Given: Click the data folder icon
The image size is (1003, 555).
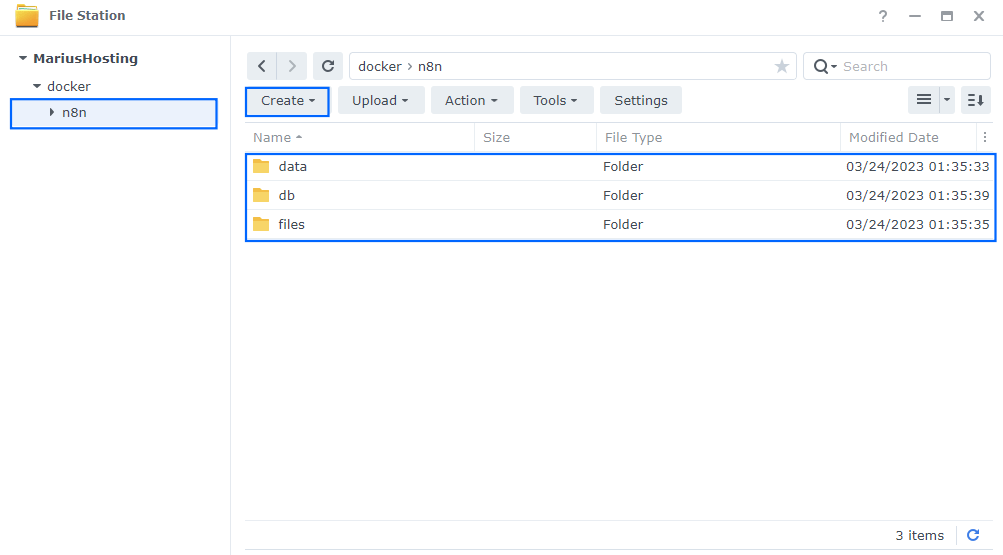Looking at the screenshot, I should pos(261,166).
